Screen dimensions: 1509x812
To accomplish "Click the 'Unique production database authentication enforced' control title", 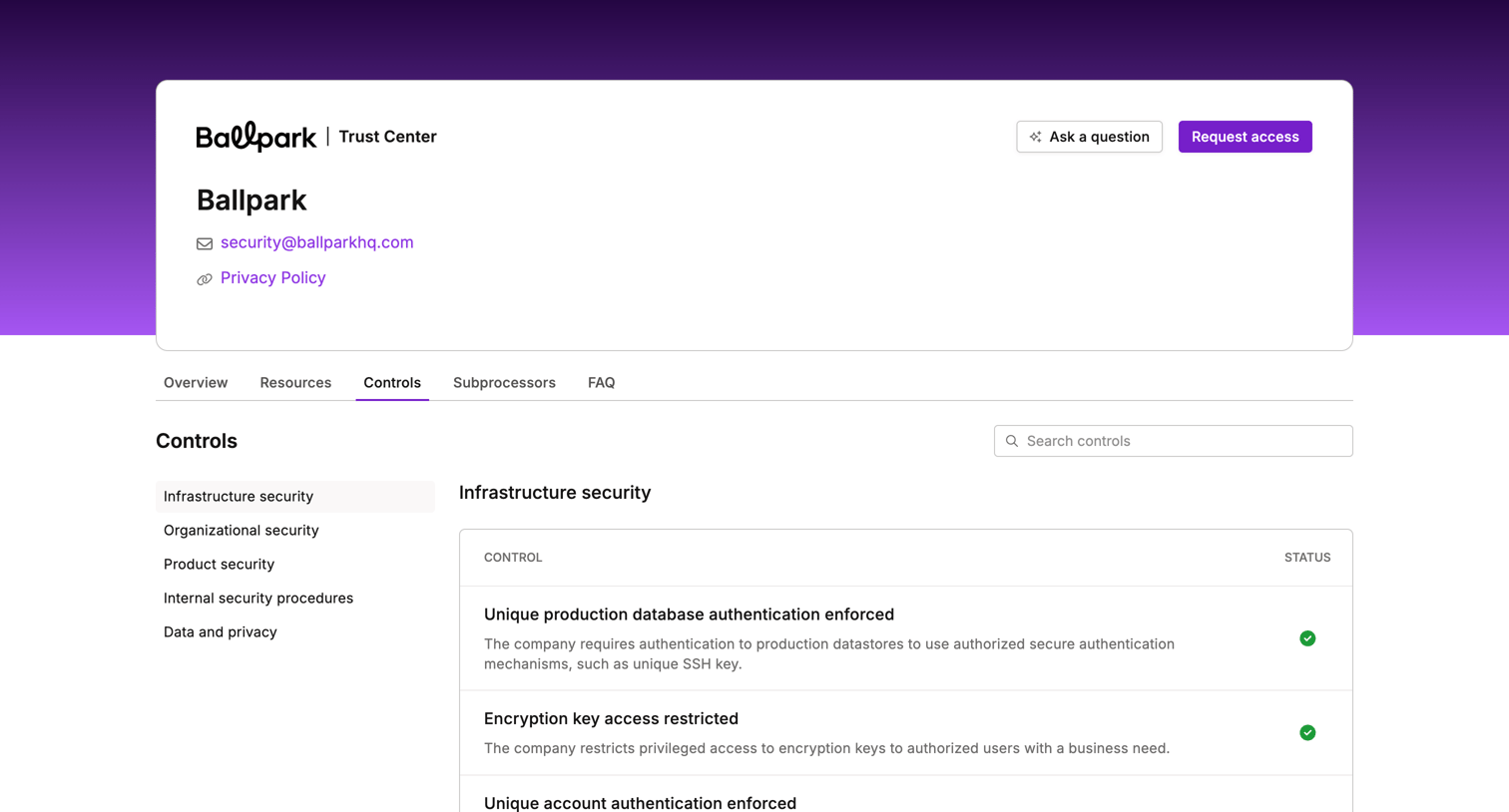I will [x=689, y=614].
